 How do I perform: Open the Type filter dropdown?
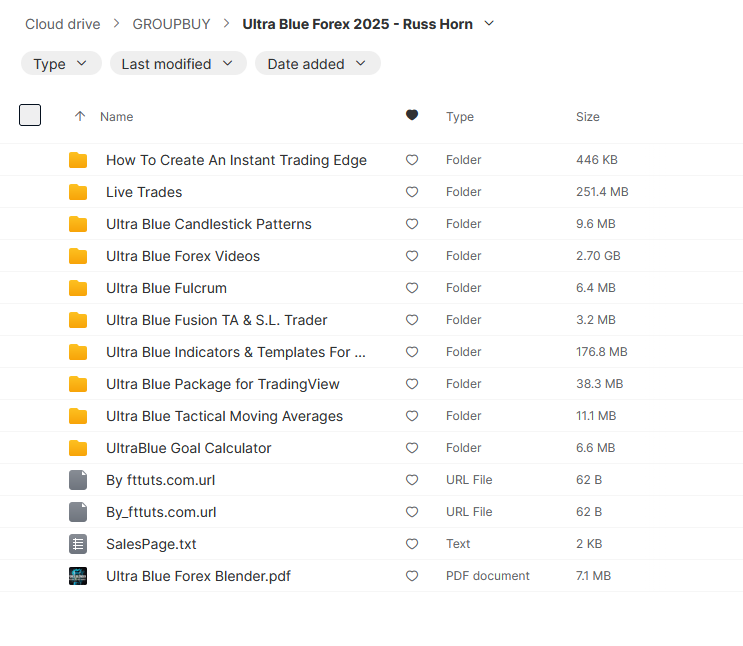pyautogui.click(x=61, y=64)
